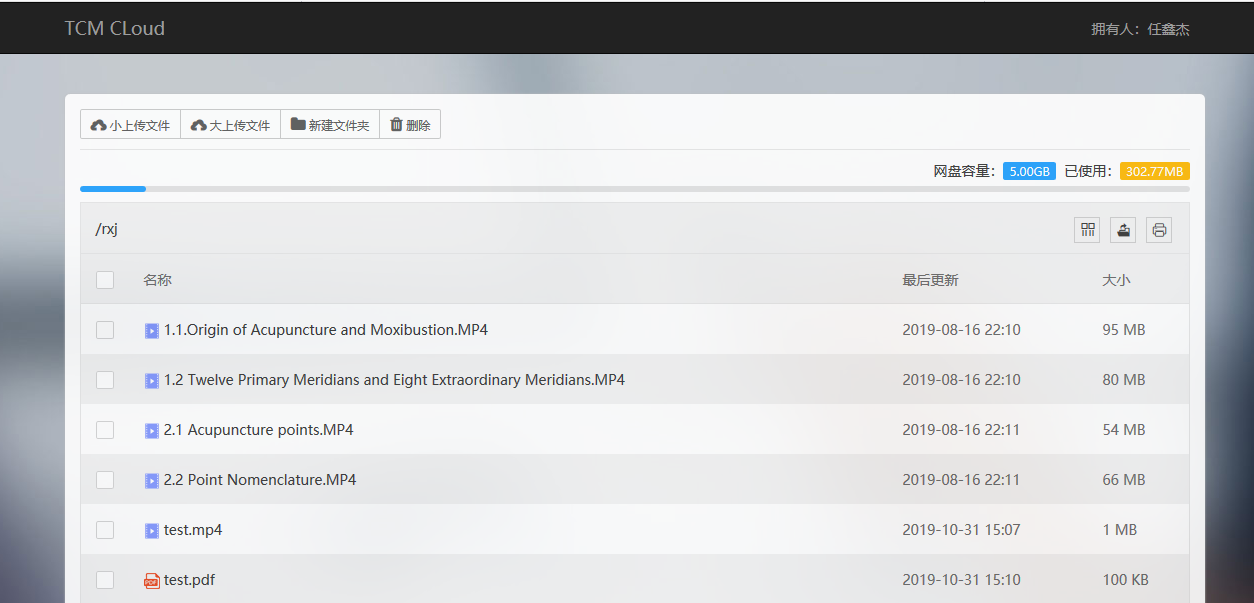Click the video icon beside test.mp4

(x=152, y=530)
